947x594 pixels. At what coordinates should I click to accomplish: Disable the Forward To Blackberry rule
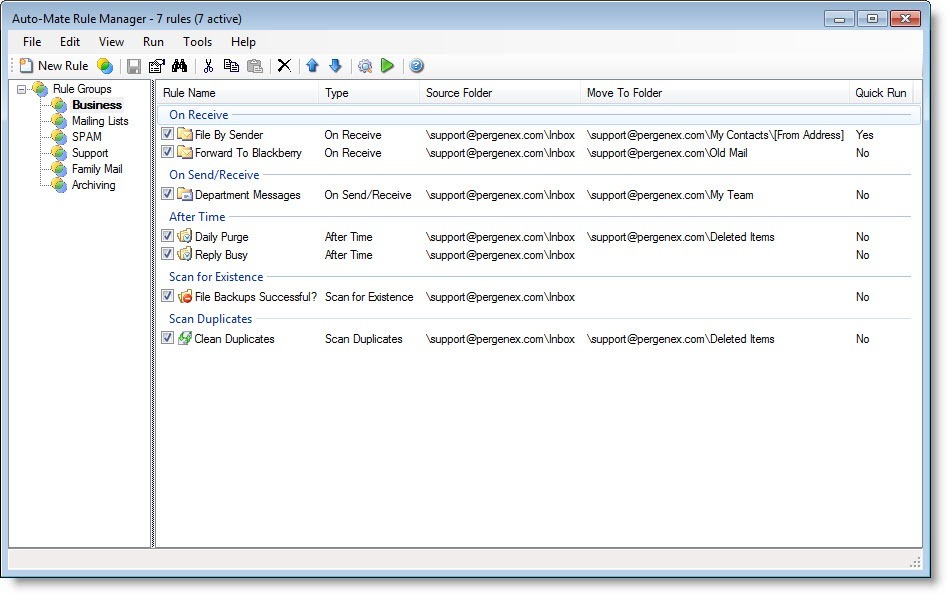coord(167,153)
